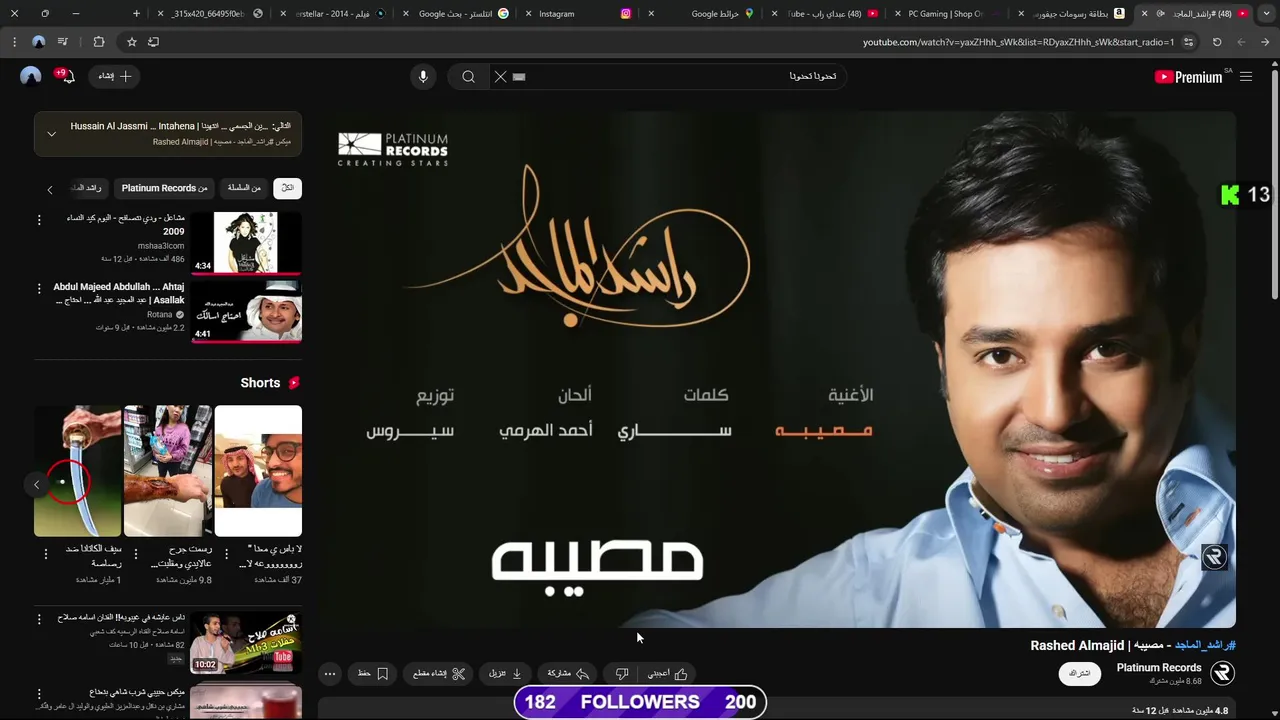Open options for the sword Short
The width and height of the screenshot is (1280, 720).
[46, 553]
